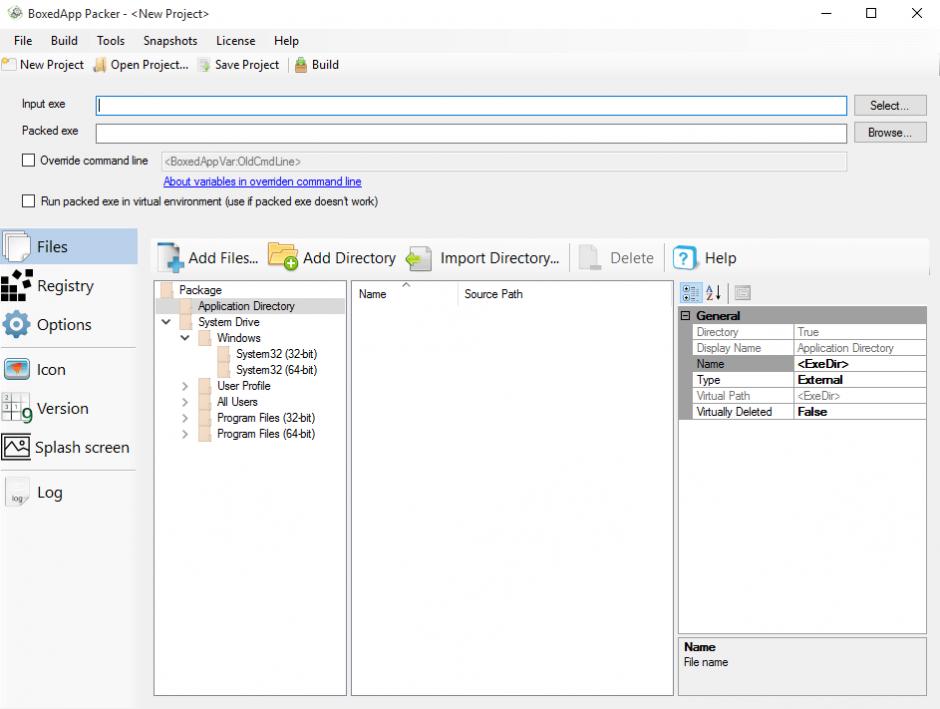Viewport: 940px width, 709px height.
Task: Open the License menu
Action: (236, 41)
